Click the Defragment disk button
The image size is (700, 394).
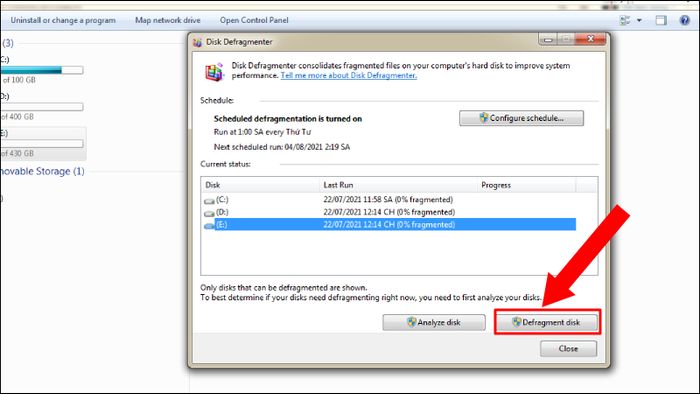click(x=547, y=322)
